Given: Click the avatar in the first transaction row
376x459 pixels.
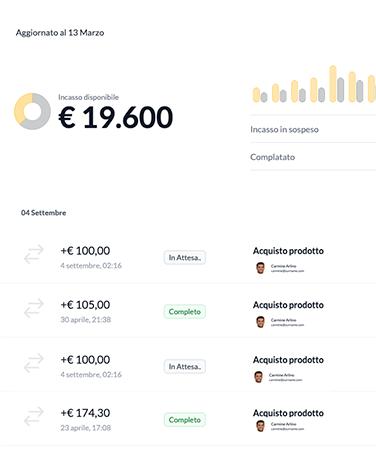Looking at the screenshot, I should point(260,268).
